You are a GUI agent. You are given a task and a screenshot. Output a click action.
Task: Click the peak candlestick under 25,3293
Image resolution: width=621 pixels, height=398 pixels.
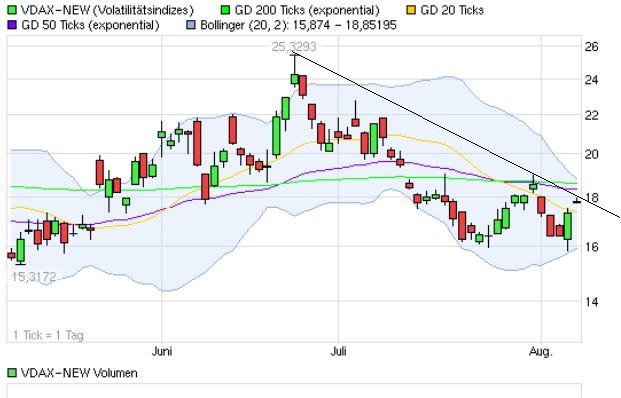point(295,78)
